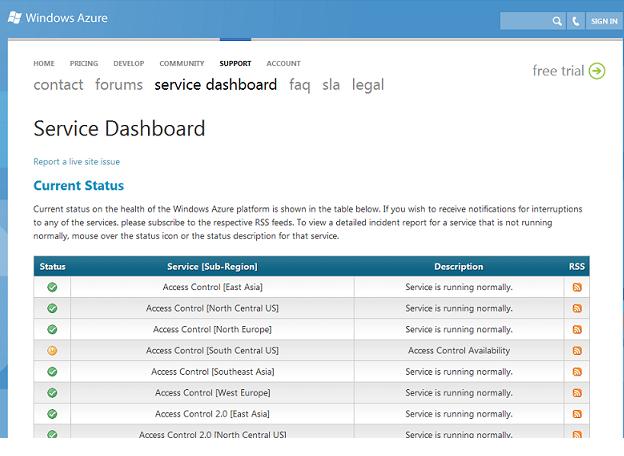
Task: Click the free trial arrow icon
Action: click(x=597, y=71)
